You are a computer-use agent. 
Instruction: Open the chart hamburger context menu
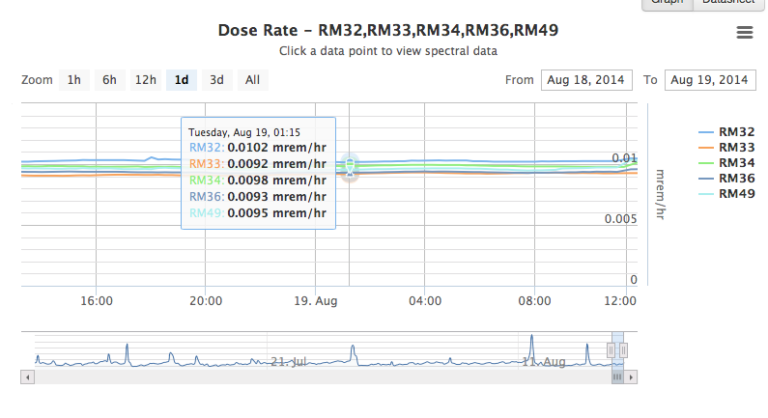tap(744, 33)
